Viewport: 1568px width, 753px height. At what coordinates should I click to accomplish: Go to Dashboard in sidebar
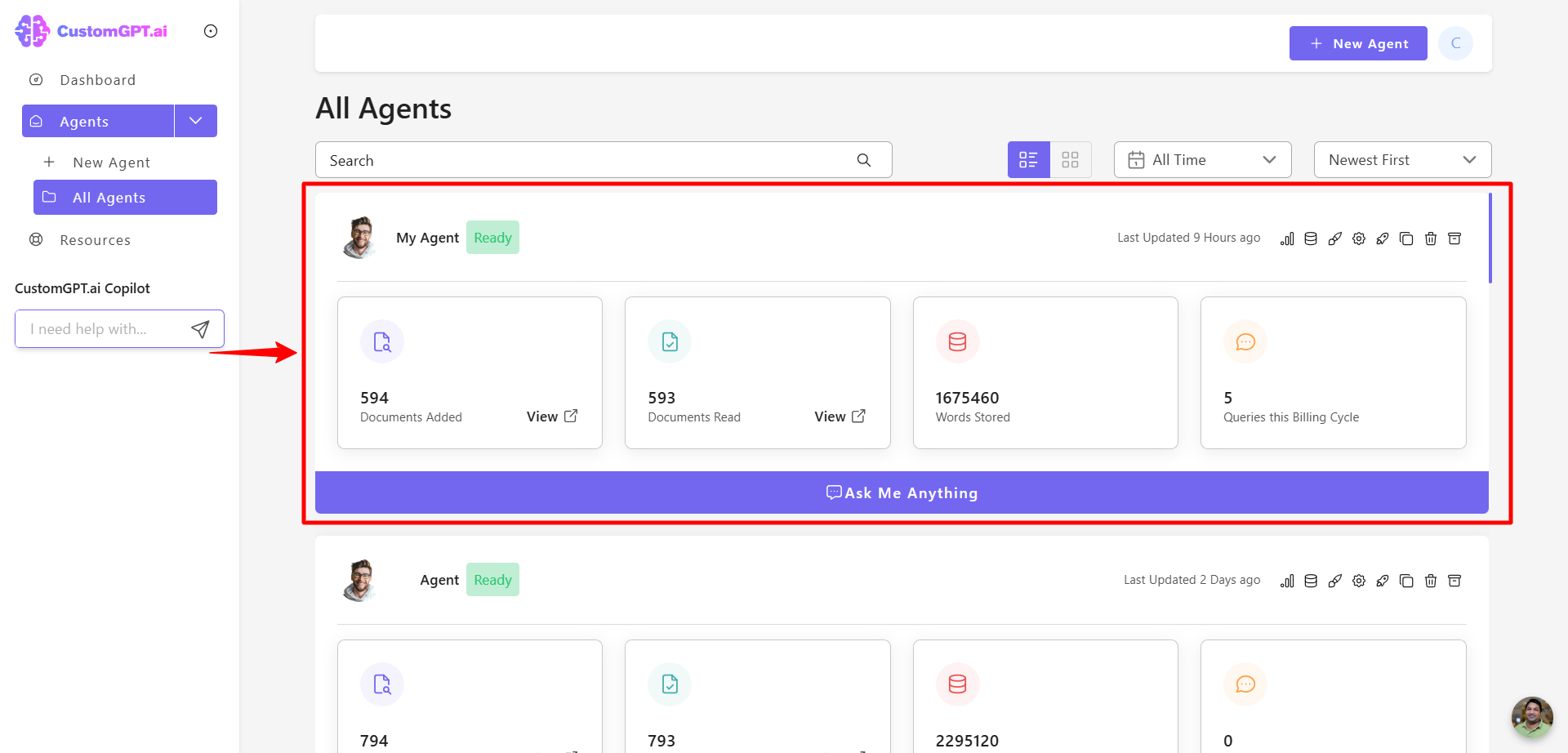pos(97,80)
